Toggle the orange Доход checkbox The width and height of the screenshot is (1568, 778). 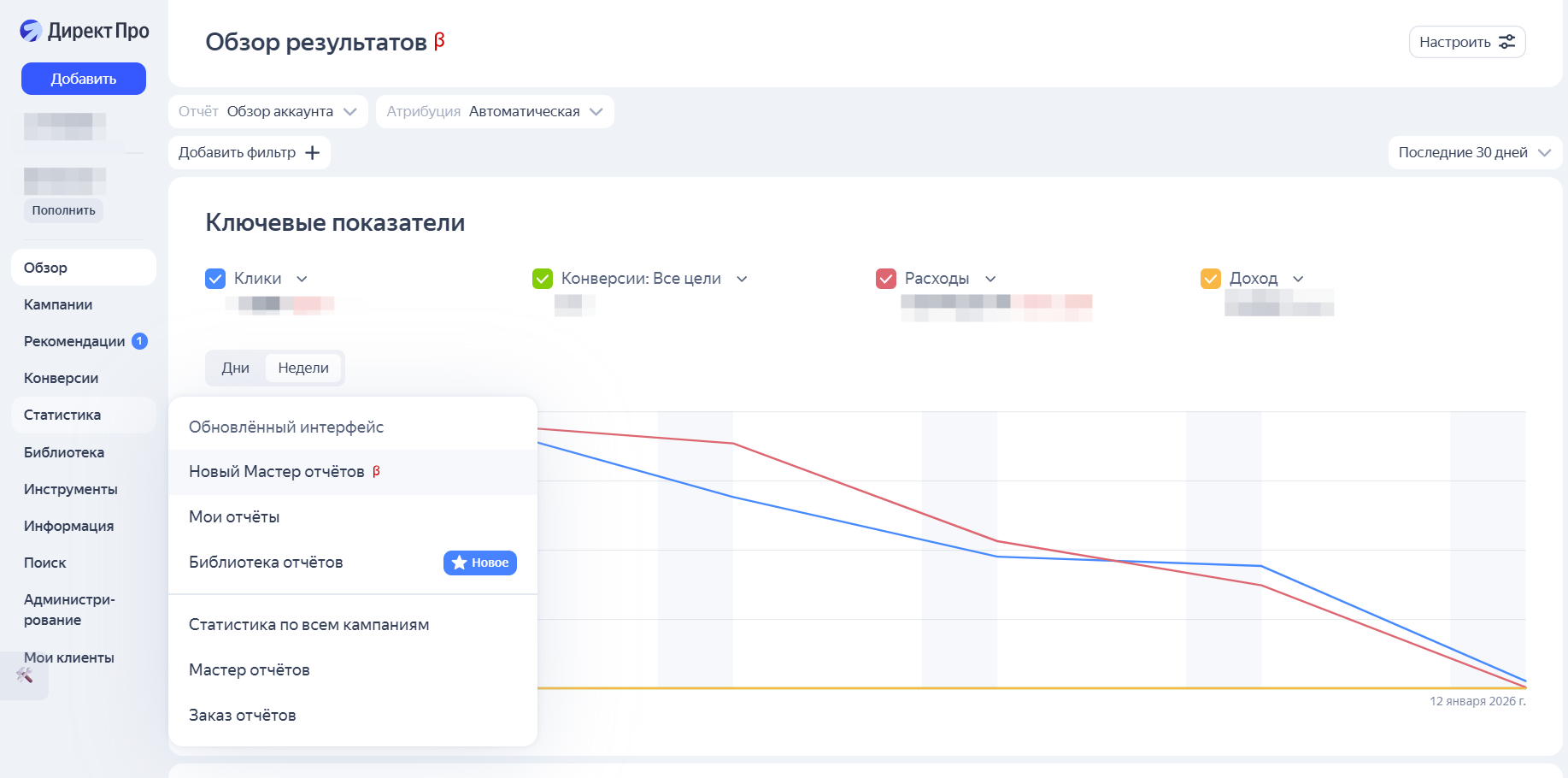pos(1211,279)
